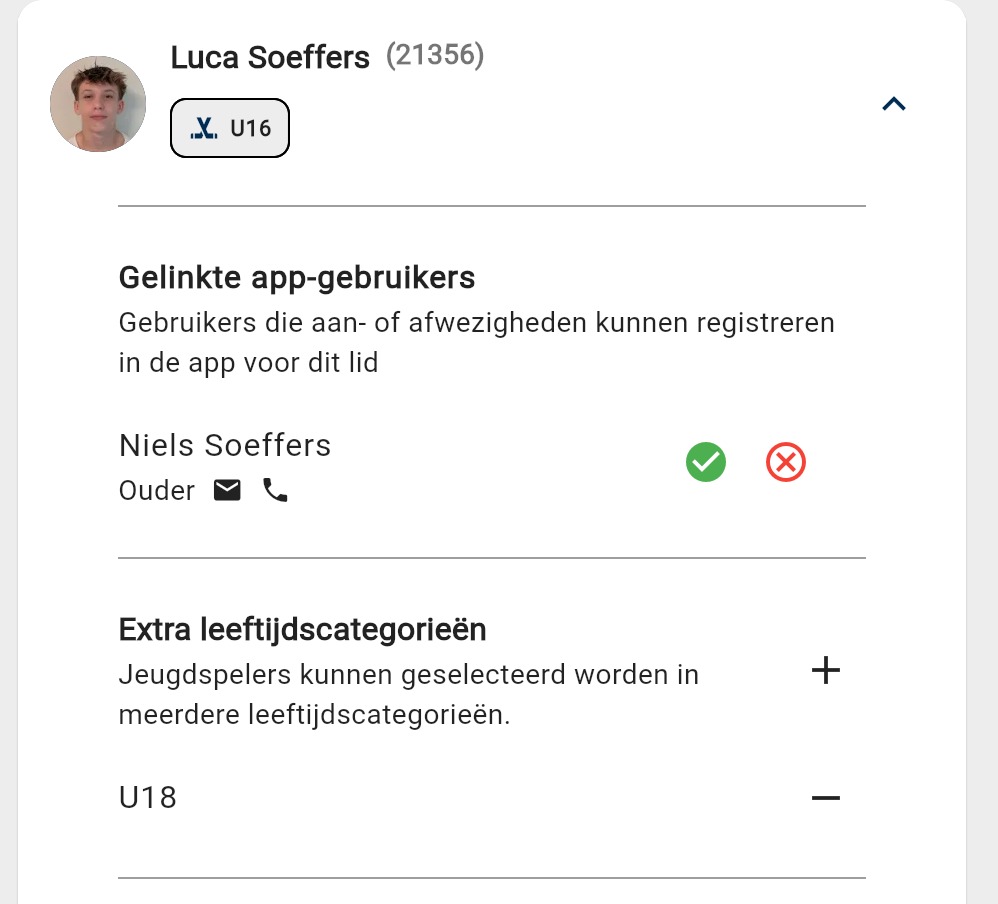Add an extra age category with plus icon

tap(825, 670)
